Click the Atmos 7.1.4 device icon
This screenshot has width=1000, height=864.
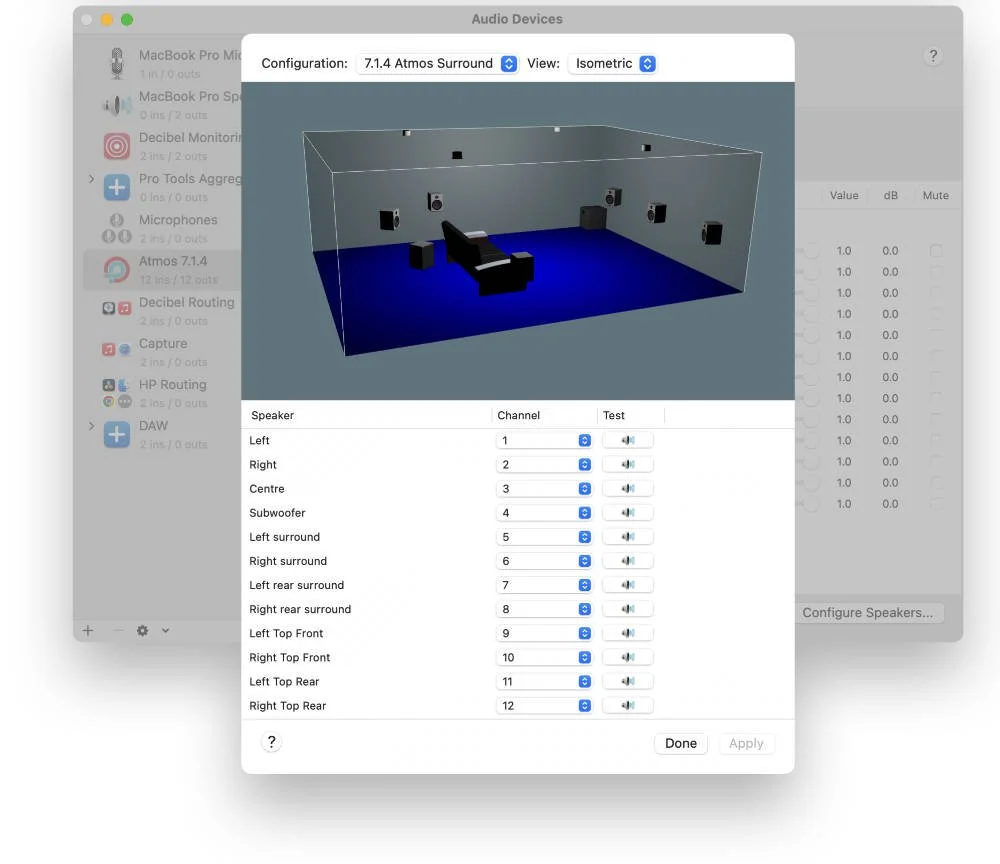point(117,270)
